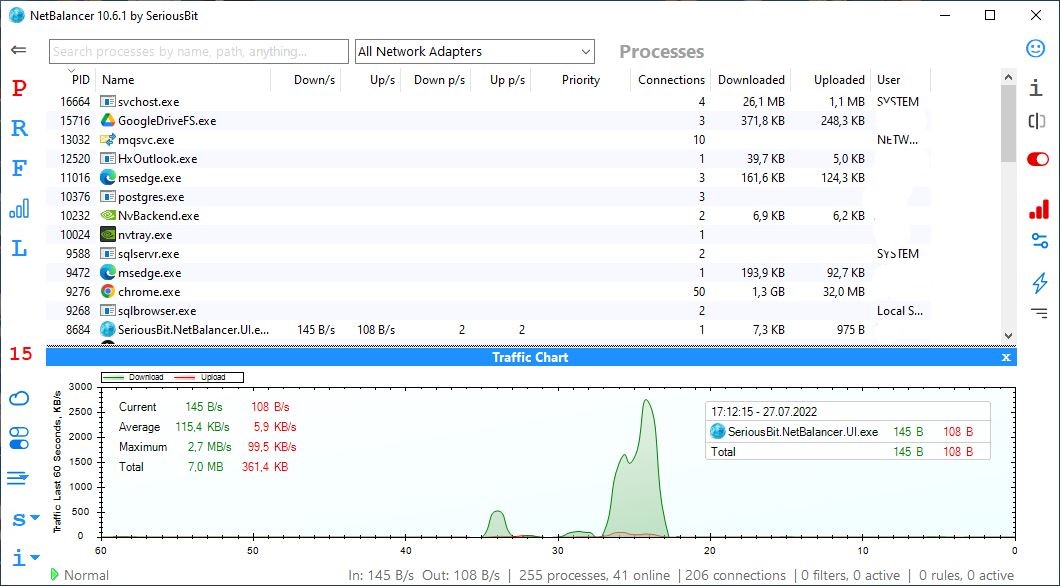Viewport: 1060px width, 586px height.
Task: Click the process list scrollbar up arrow
Action: pyautogui.click(x=1008, y=77)
